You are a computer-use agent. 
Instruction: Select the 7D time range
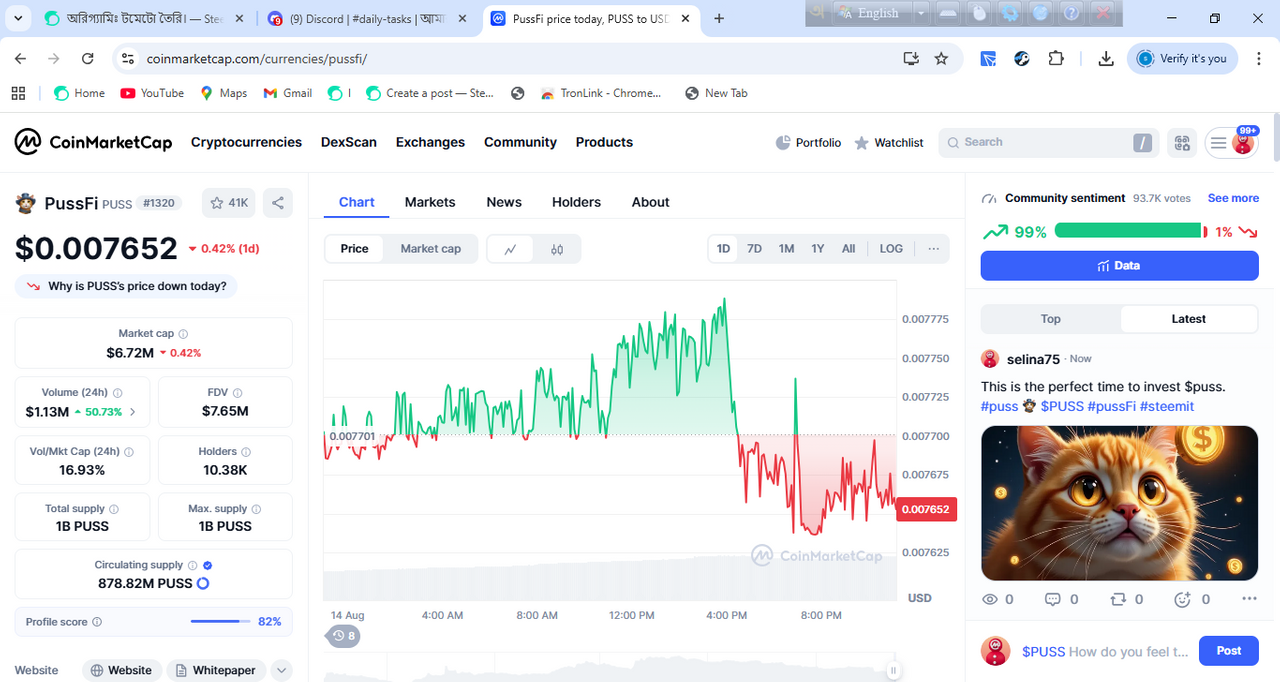tap(755, 249)
